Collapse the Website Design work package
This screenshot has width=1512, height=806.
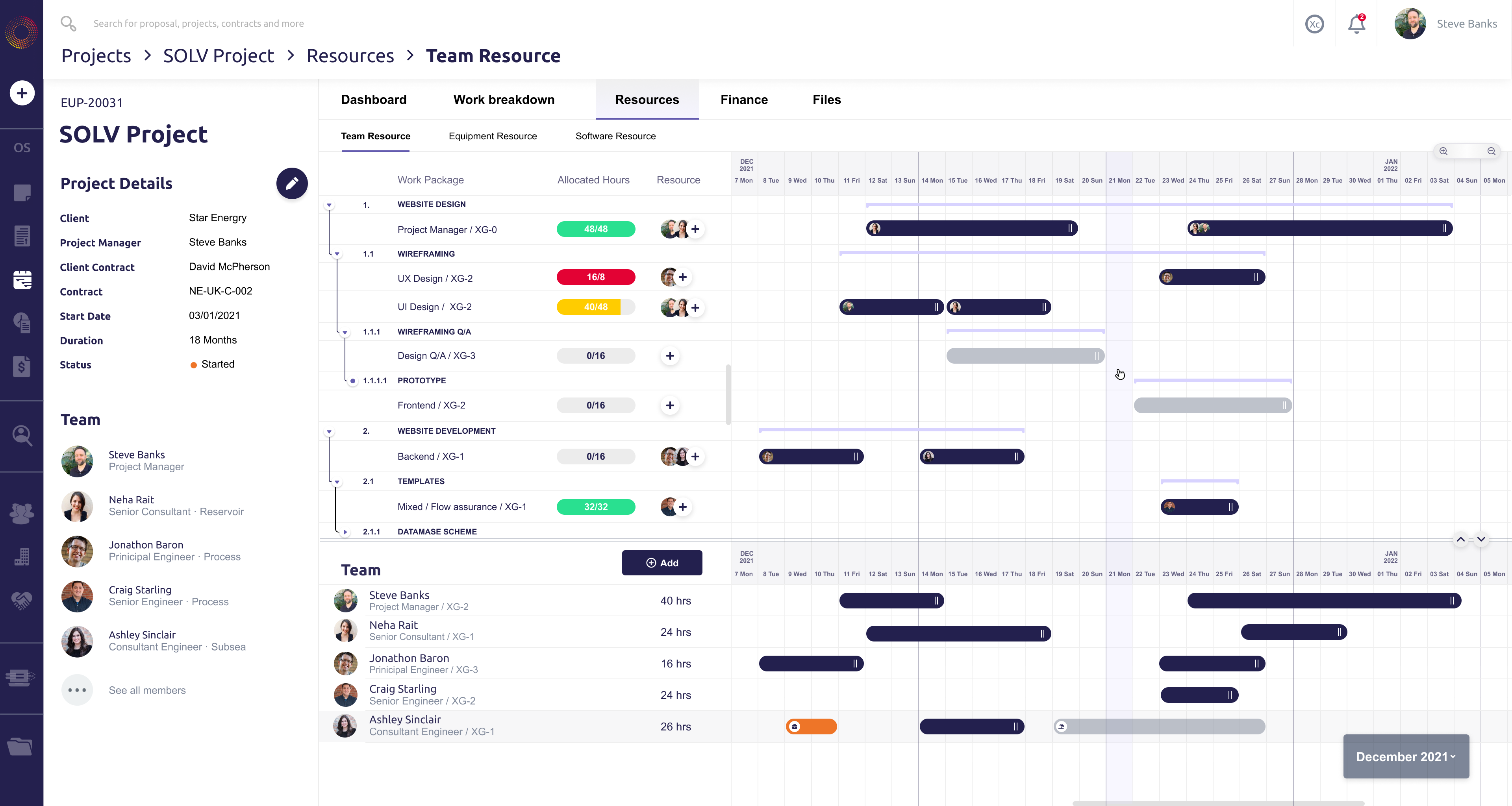coord(329,205)
